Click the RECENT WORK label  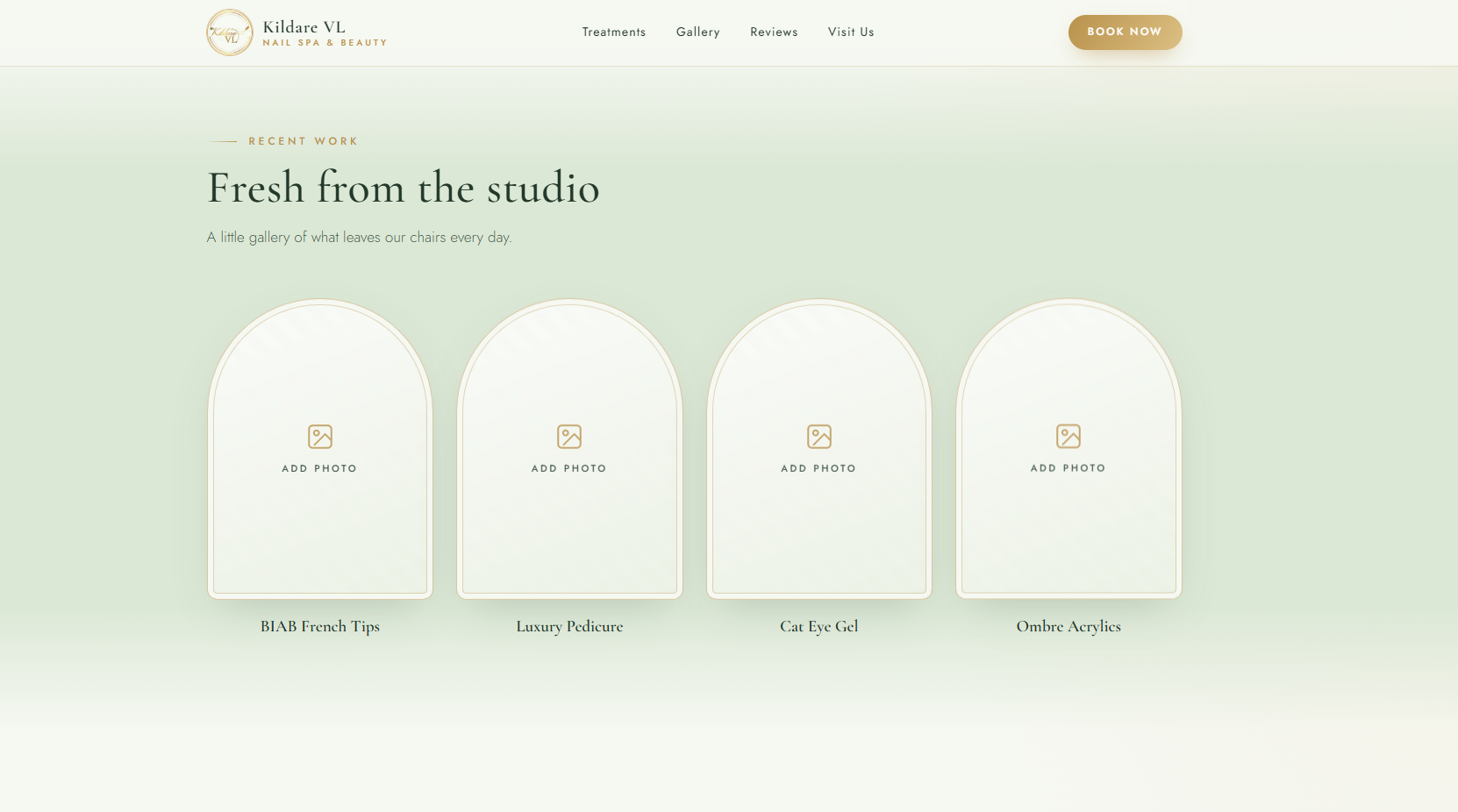[304, 141]
